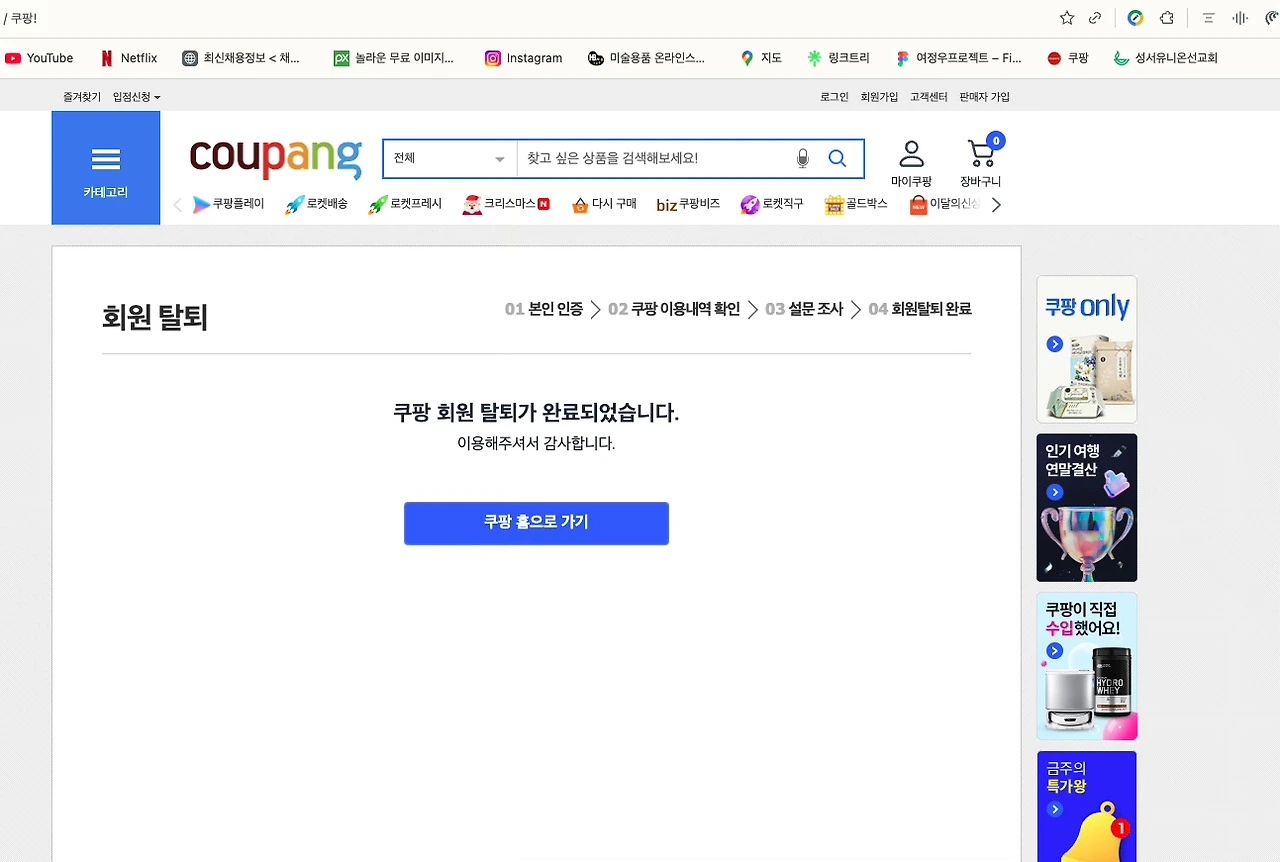
Task: Open the Netflix bookmark
Action: tap(128, 58)
